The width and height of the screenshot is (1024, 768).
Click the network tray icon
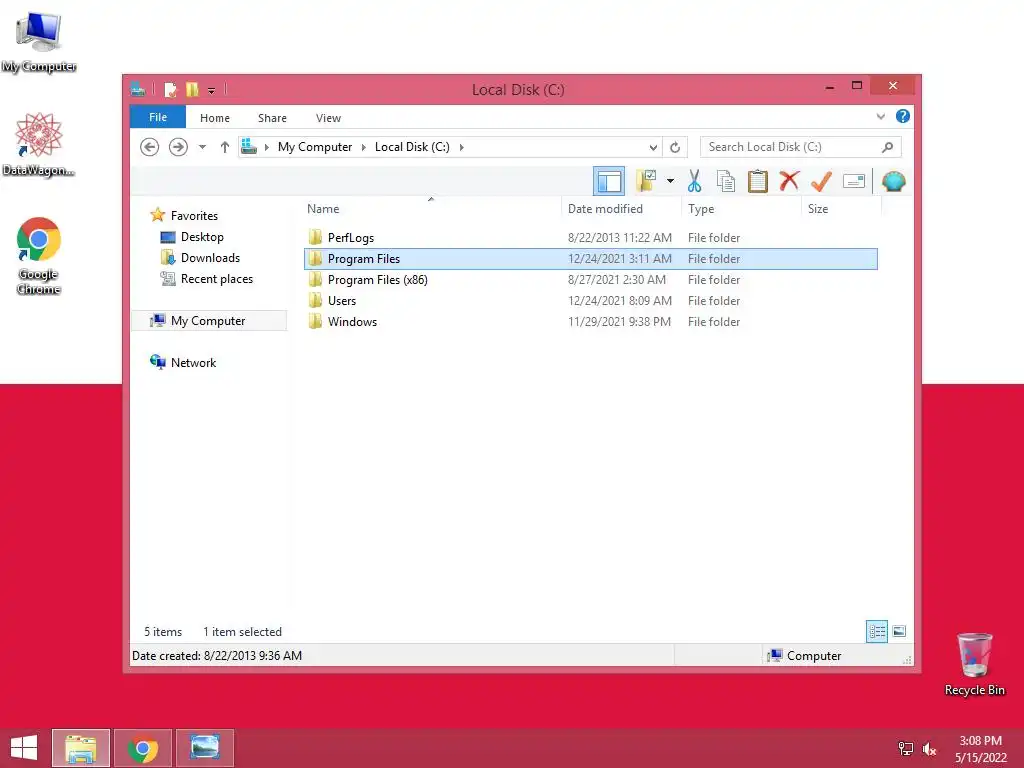pos(906,749)
